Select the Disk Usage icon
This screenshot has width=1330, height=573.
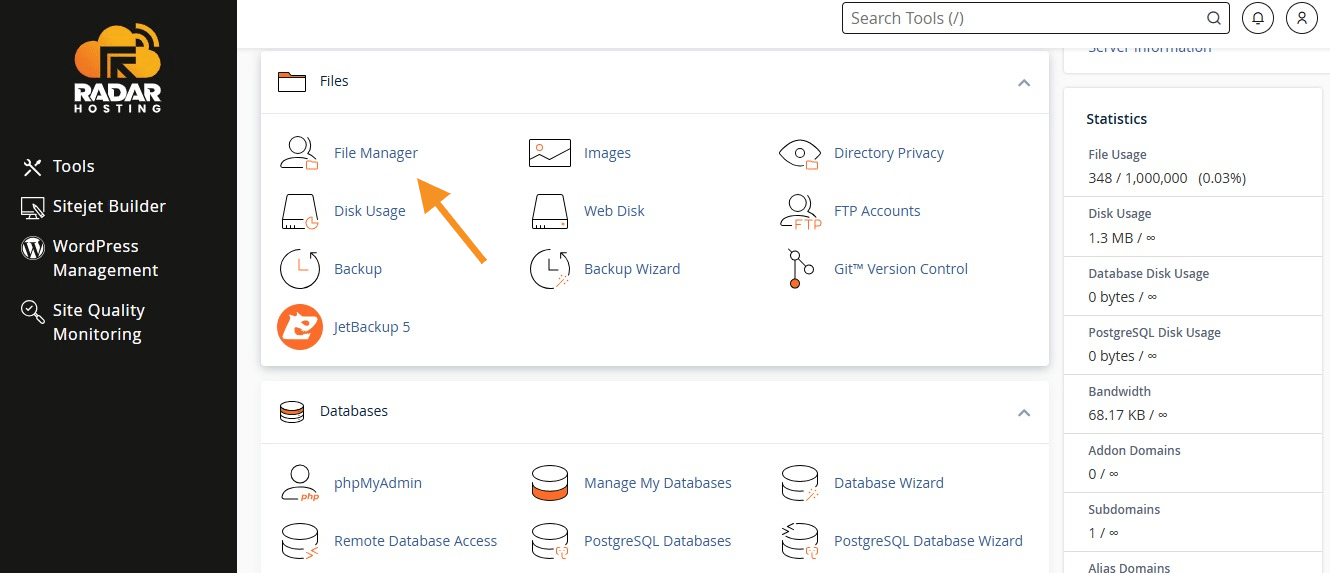coord(298,211)
